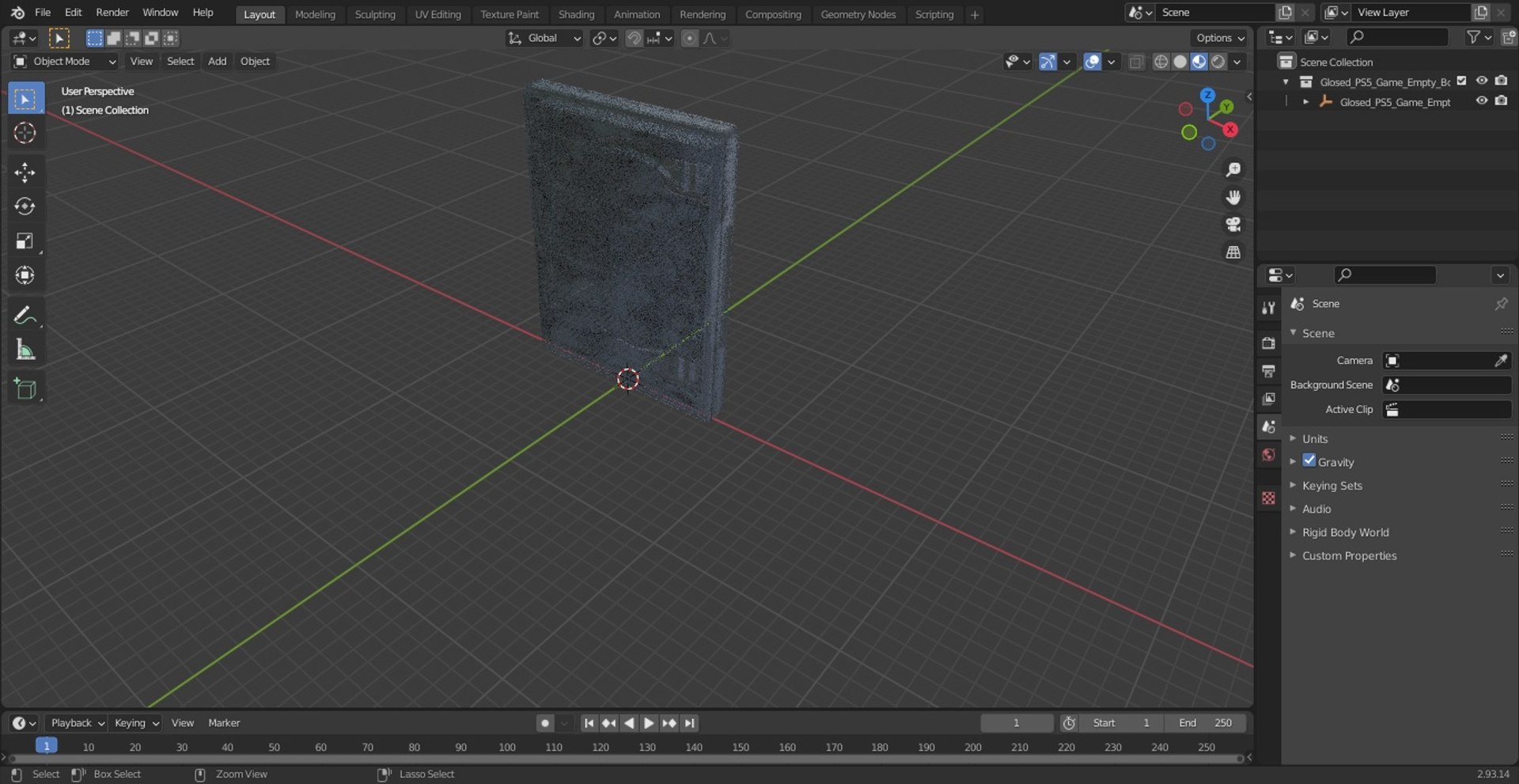
Task: Toggle visibility eye for Closed_PS5_Game_Empty_Bc collection
Action: (x=1482, y=81)
